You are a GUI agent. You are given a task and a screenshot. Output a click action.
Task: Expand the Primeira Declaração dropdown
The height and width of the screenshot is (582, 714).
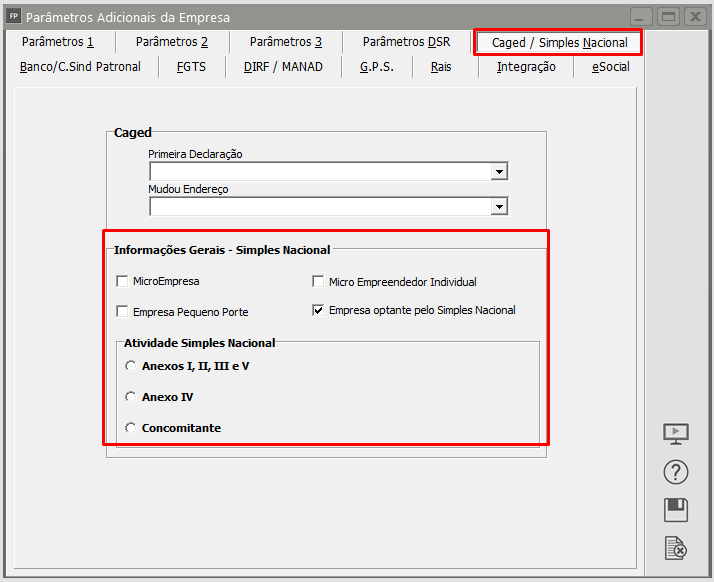click(498, 172)
